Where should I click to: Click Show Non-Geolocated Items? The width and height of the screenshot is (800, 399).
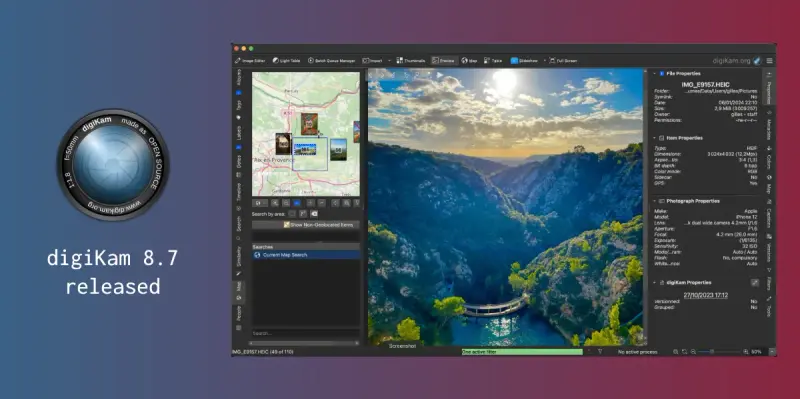pos(306,225)
